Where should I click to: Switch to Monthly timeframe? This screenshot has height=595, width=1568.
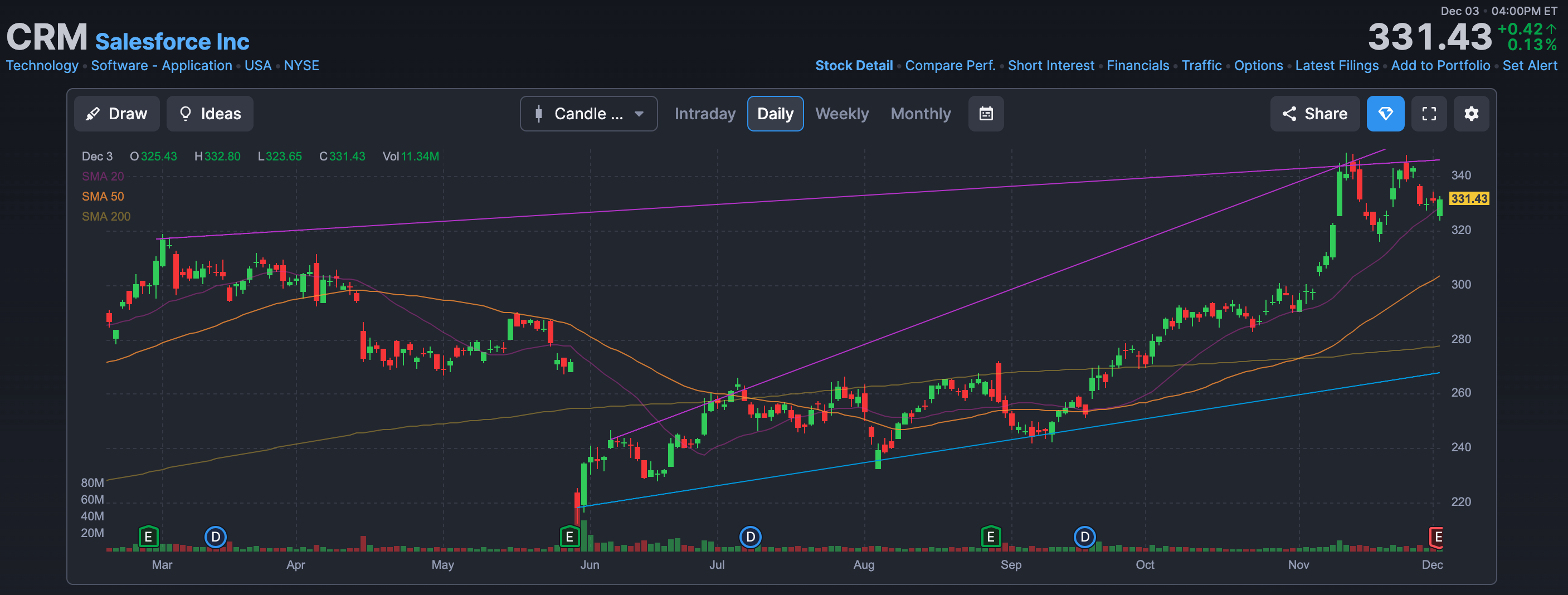[x=921, y=114]
